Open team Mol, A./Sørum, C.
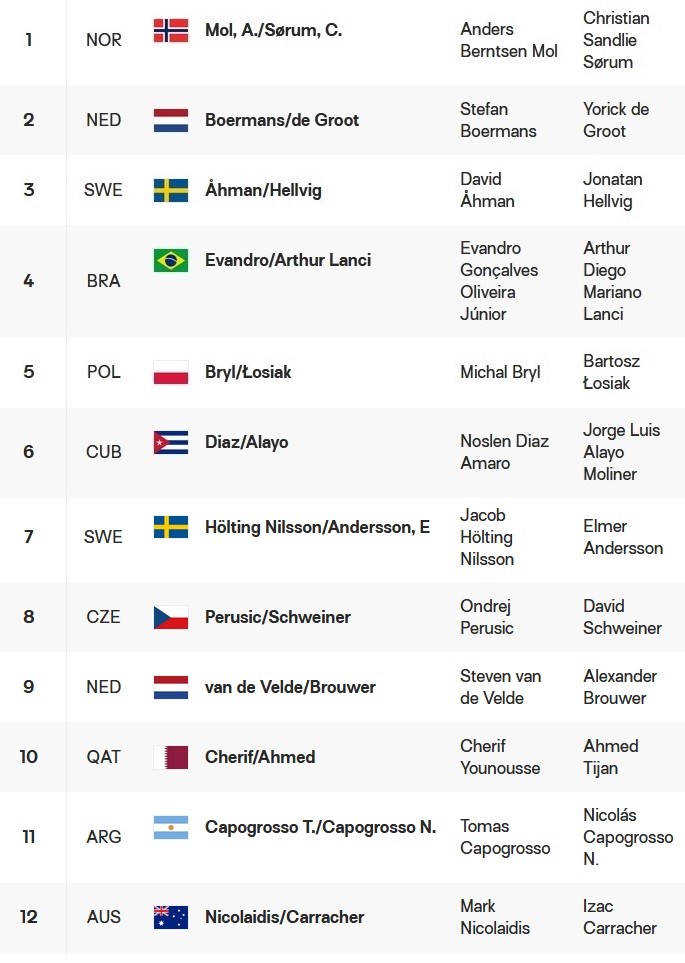The height and width of the screenshot is (963, 685). (x=273, y=30)
